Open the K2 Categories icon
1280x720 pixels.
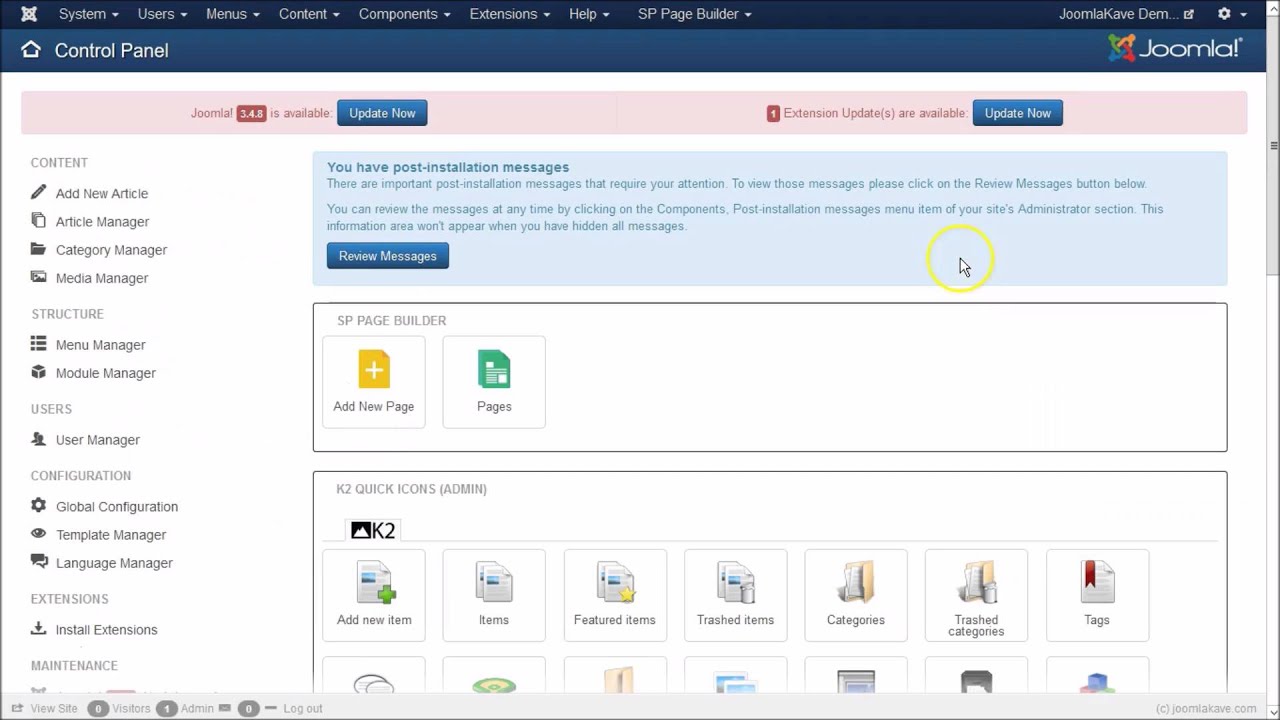856,594
